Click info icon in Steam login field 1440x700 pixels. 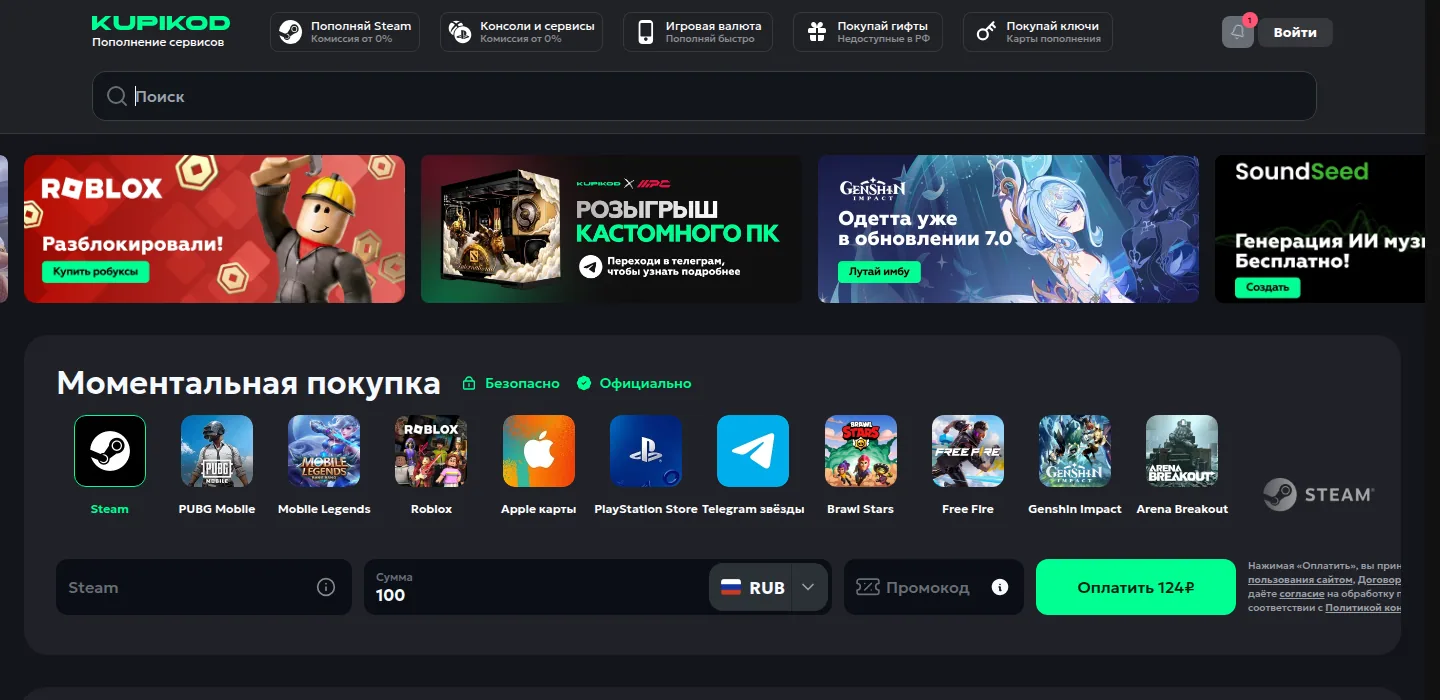(x=326, y=587)
